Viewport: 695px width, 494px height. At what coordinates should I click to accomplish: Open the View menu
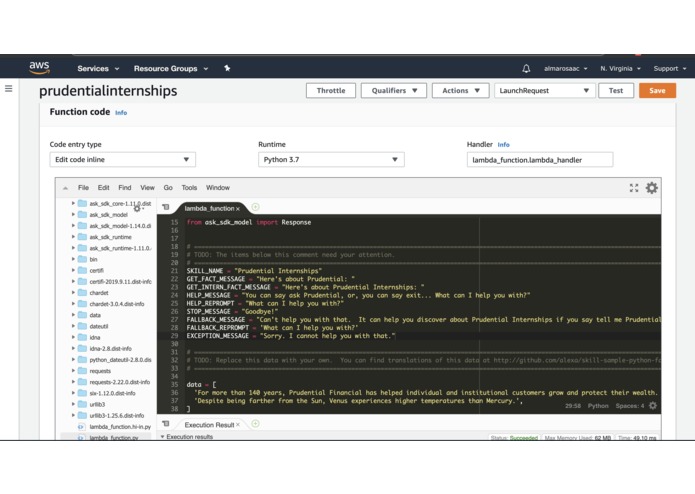[147, 188]
